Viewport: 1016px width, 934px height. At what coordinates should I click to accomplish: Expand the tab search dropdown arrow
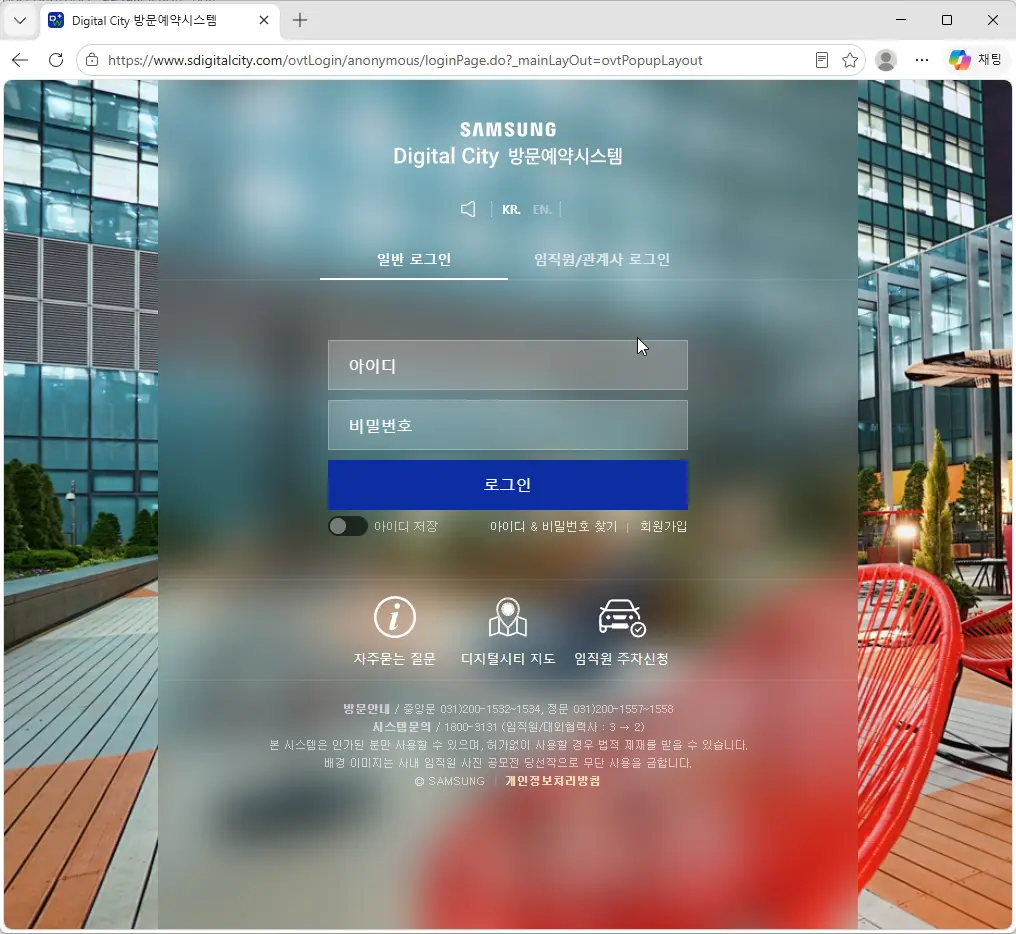[20, 20]
